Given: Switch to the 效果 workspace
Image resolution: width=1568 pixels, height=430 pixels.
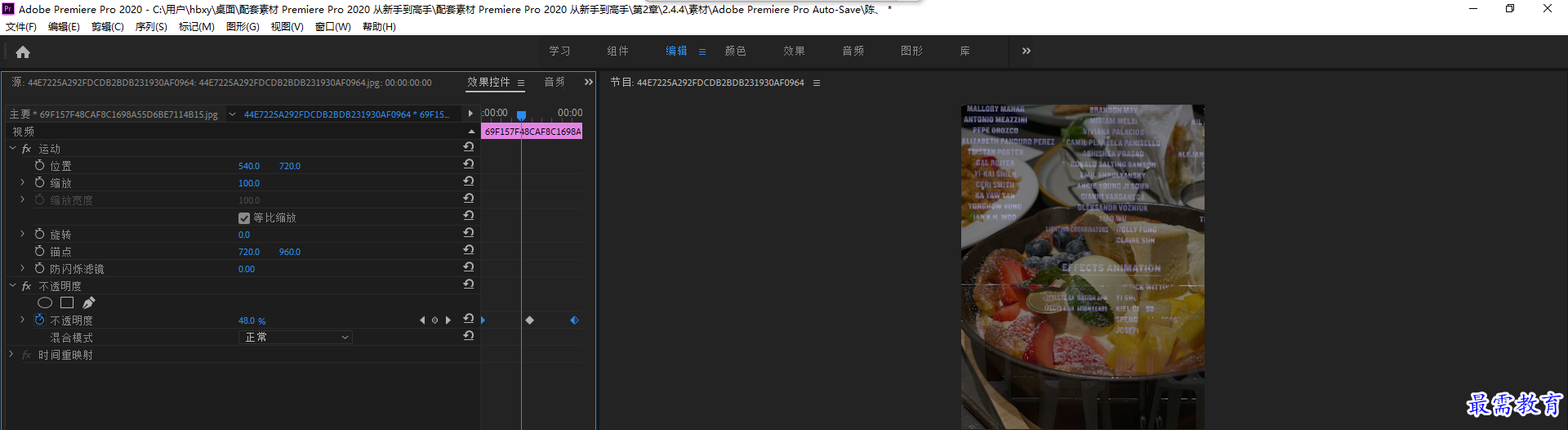Looking at the screenshot, I should [795, 51].
